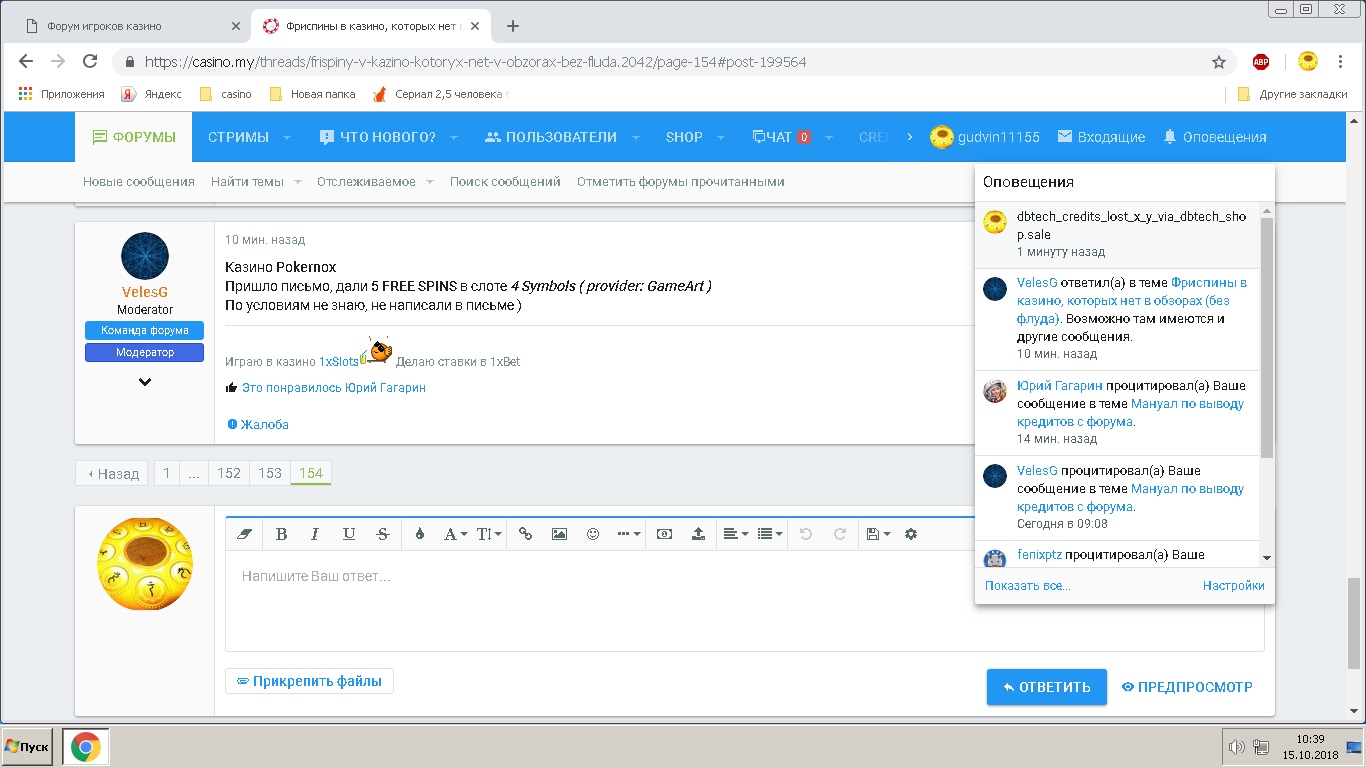1366x768 pixels.
Task: Toggle the Оповещения notifications bell
Action: 1214,137
